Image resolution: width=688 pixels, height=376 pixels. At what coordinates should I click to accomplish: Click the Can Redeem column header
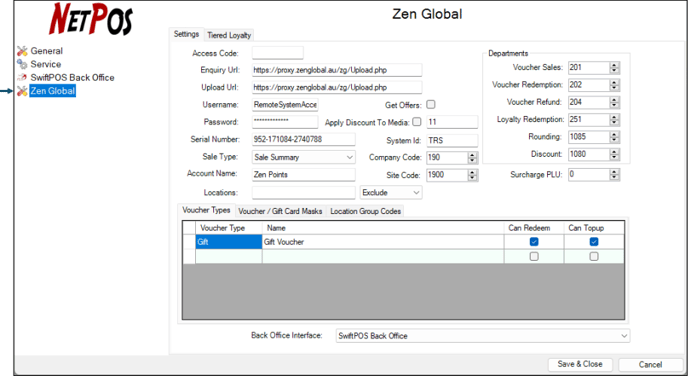(x=534, y=228)
